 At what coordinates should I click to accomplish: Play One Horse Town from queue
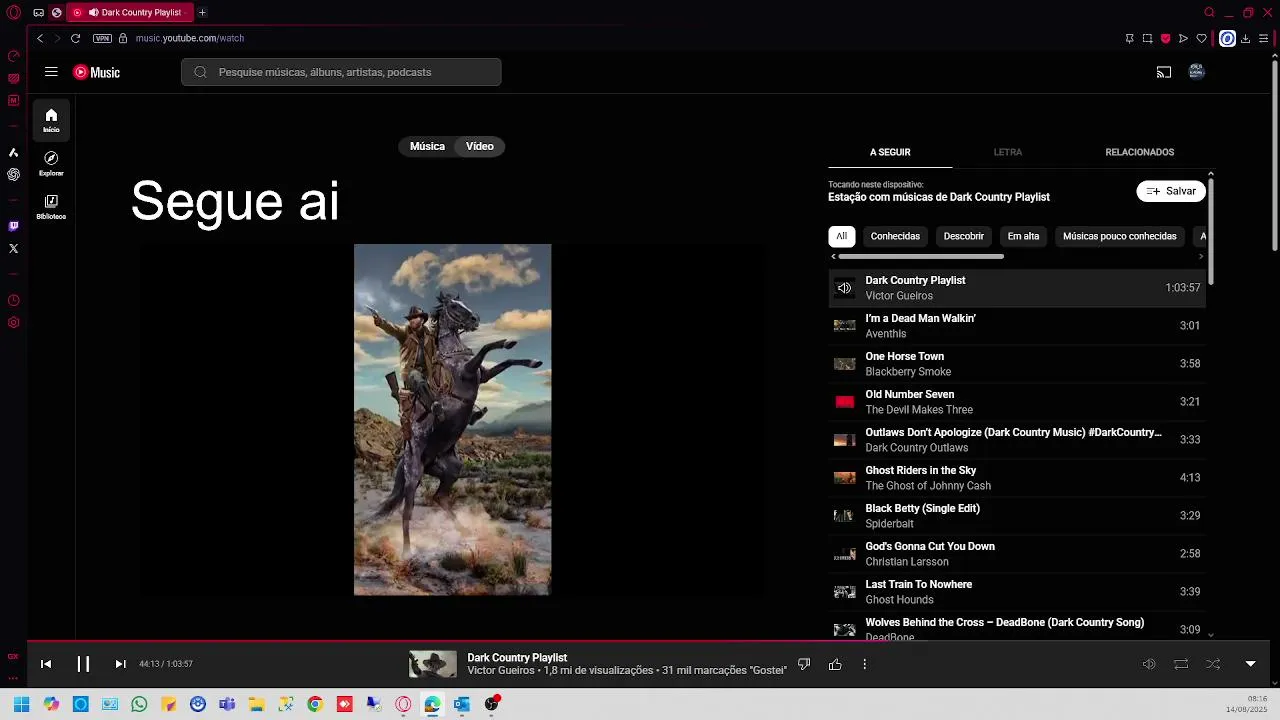1017,364
